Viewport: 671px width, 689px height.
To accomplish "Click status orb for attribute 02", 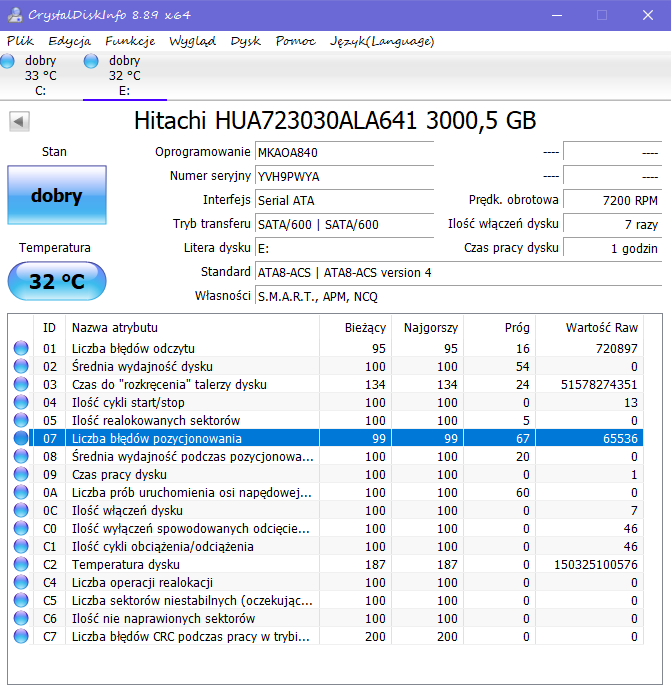I will 21,366.
